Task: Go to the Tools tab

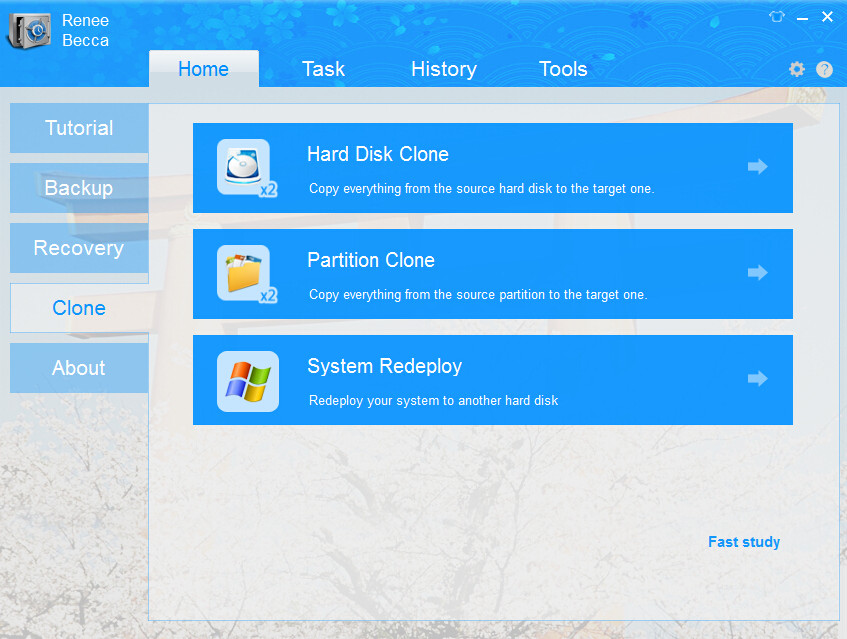Action: point(563,69)
